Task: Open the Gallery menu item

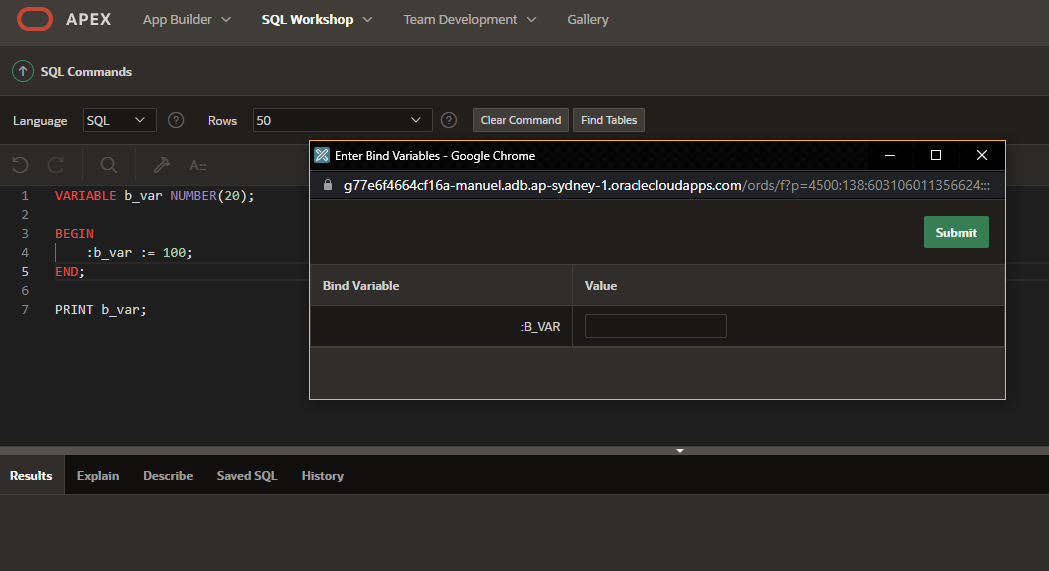Action: [x=588, y=19]
